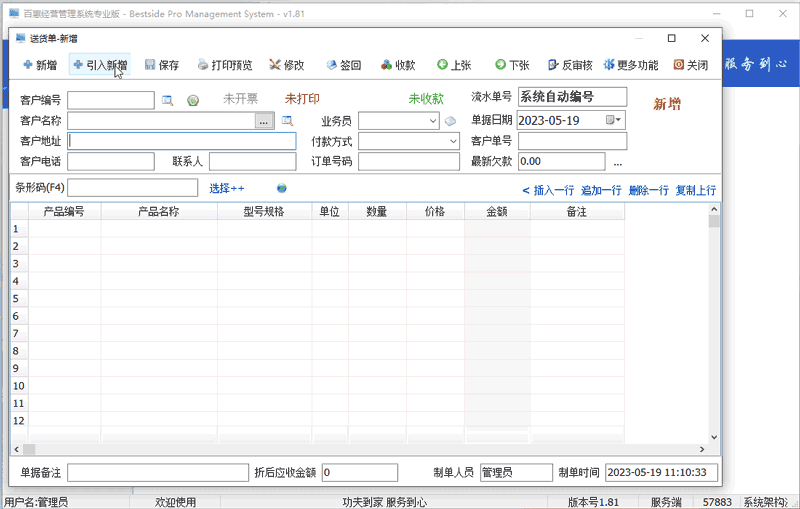Maximize the 送货单-新增 window
Viewport: 800px width, 509px height.
[672, 38]
